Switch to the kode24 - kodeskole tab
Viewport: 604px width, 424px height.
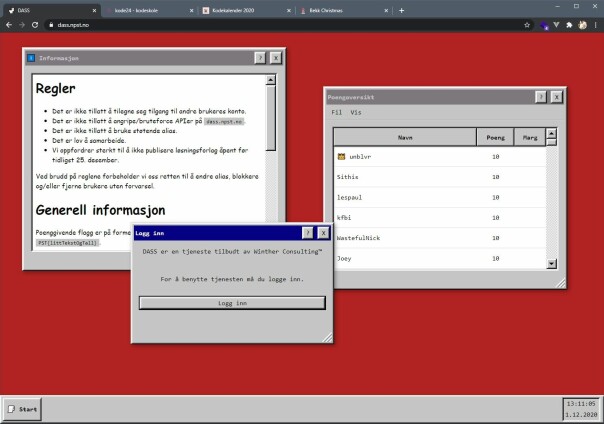148,10
